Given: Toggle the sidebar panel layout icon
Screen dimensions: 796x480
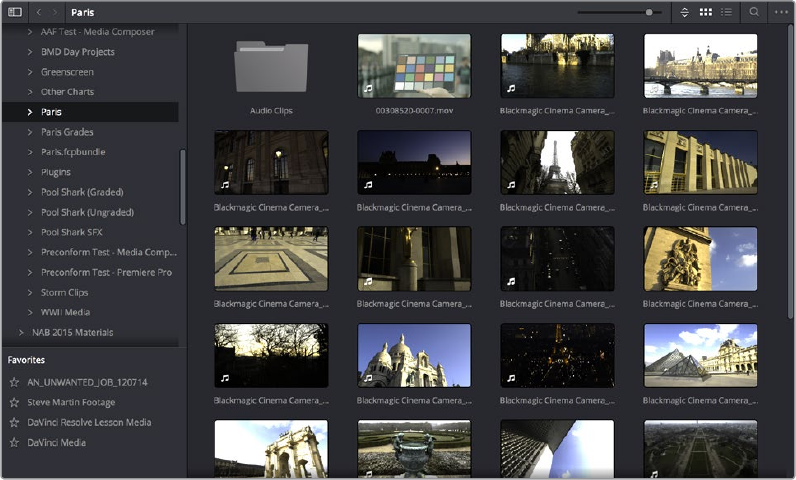Looking at the screenshot, I should point(15,12).
